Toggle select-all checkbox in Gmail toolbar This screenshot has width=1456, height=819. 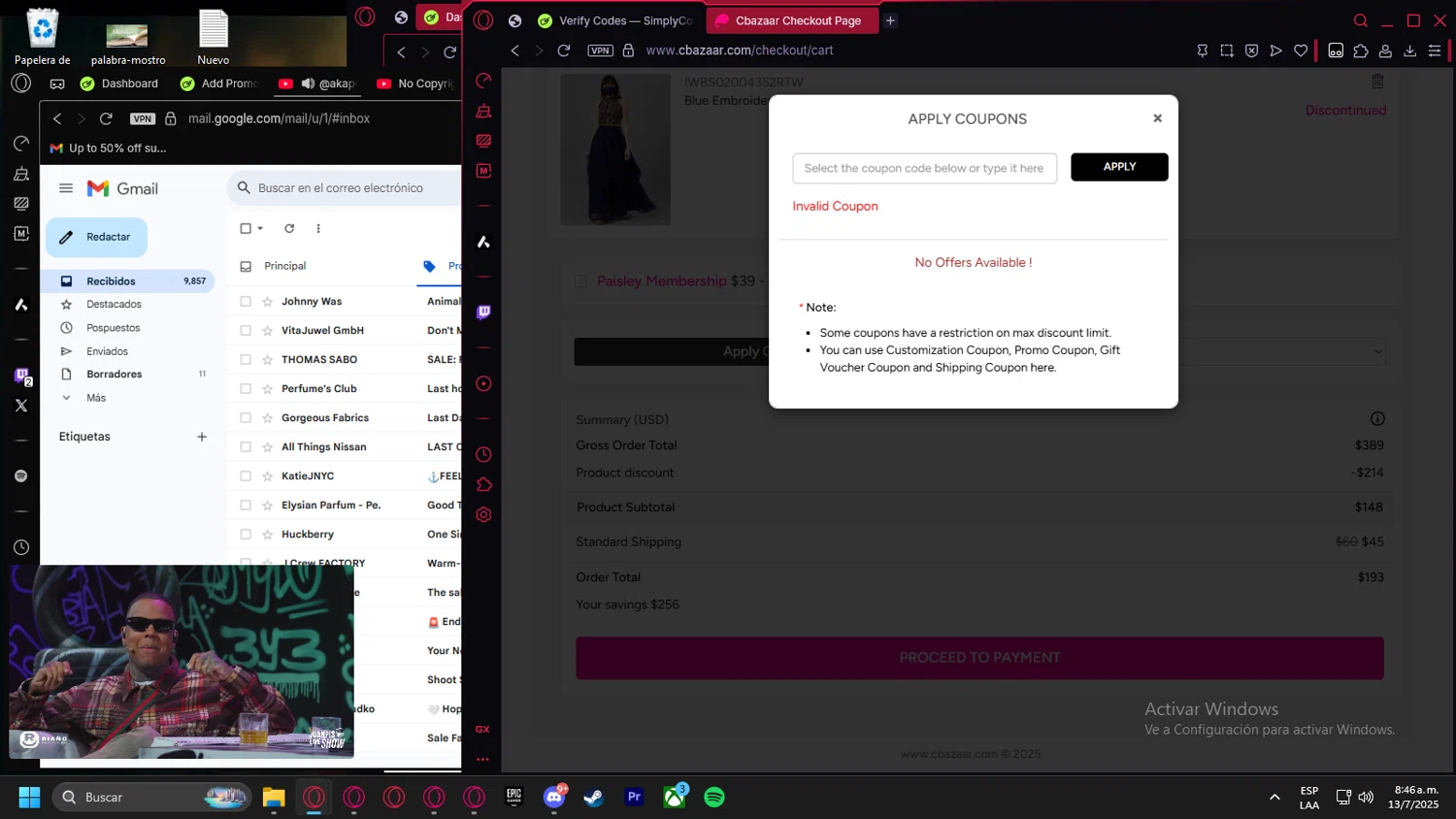pyautogui.click(x=246, y=229)
